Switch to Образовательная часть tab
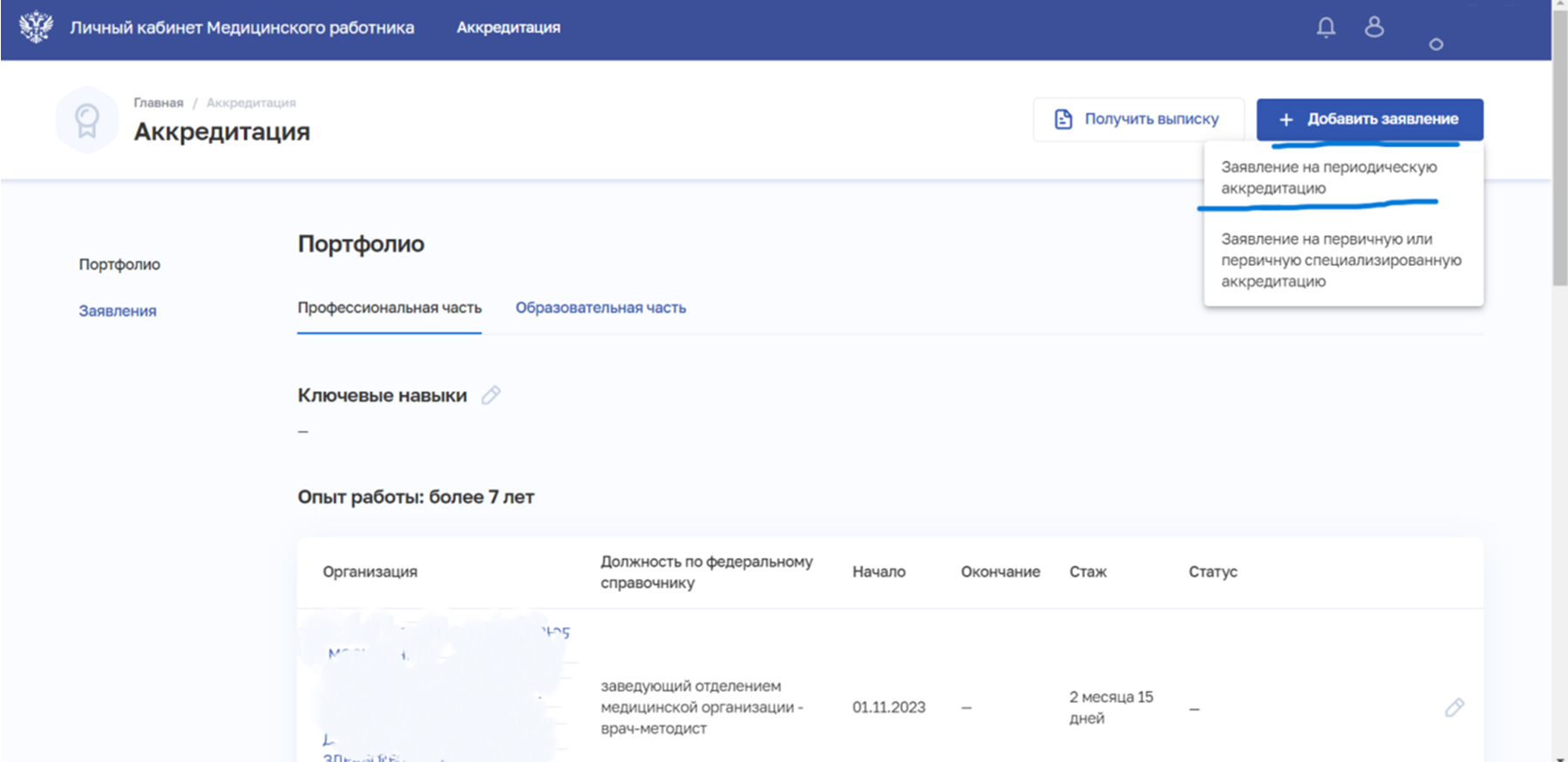The width and height of the screenshot is (1568, 762). click(x=601, y=308)
